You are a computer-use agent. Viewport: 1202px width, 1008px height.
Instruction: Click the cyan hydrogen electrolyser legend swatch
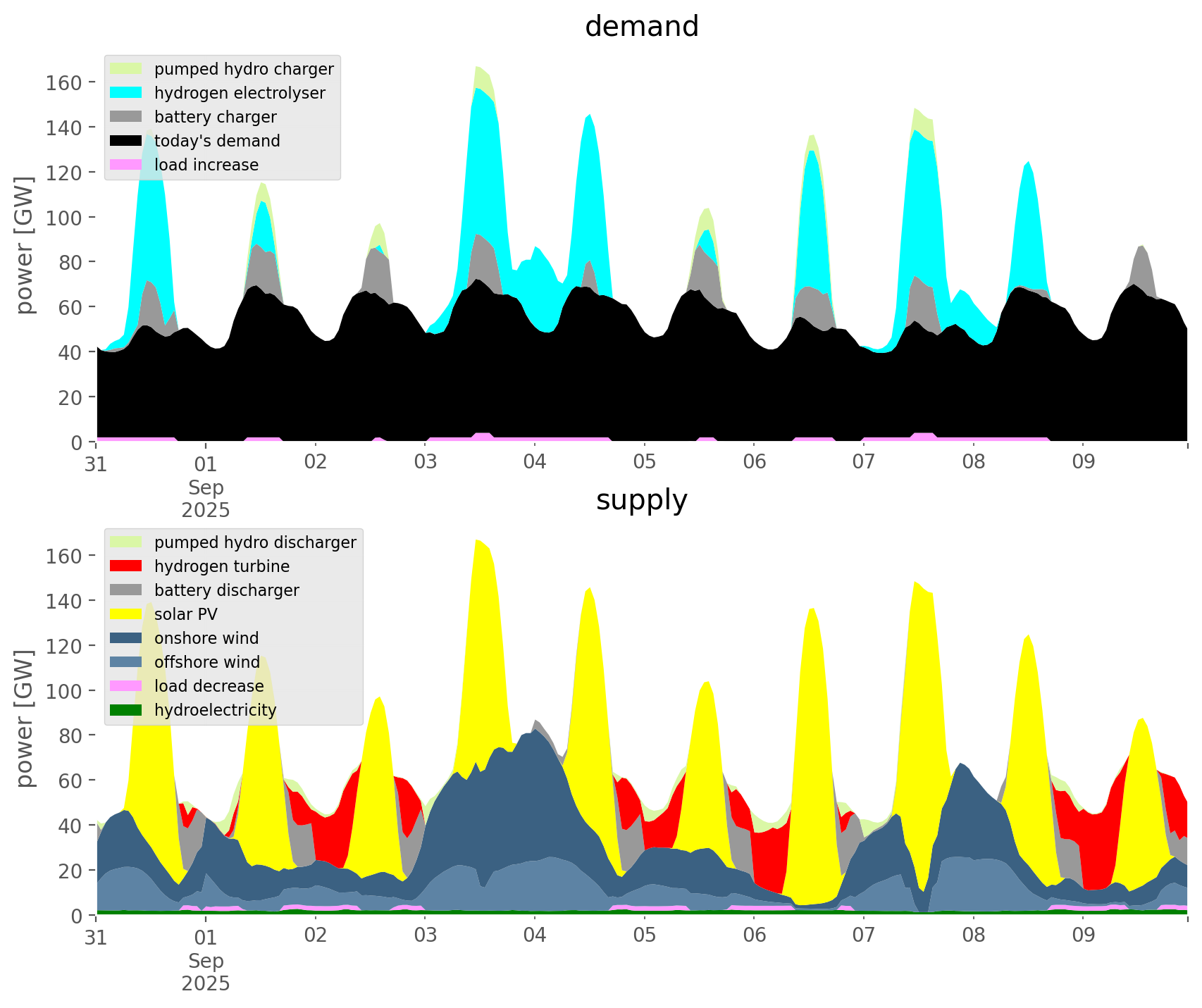[127, 93]
